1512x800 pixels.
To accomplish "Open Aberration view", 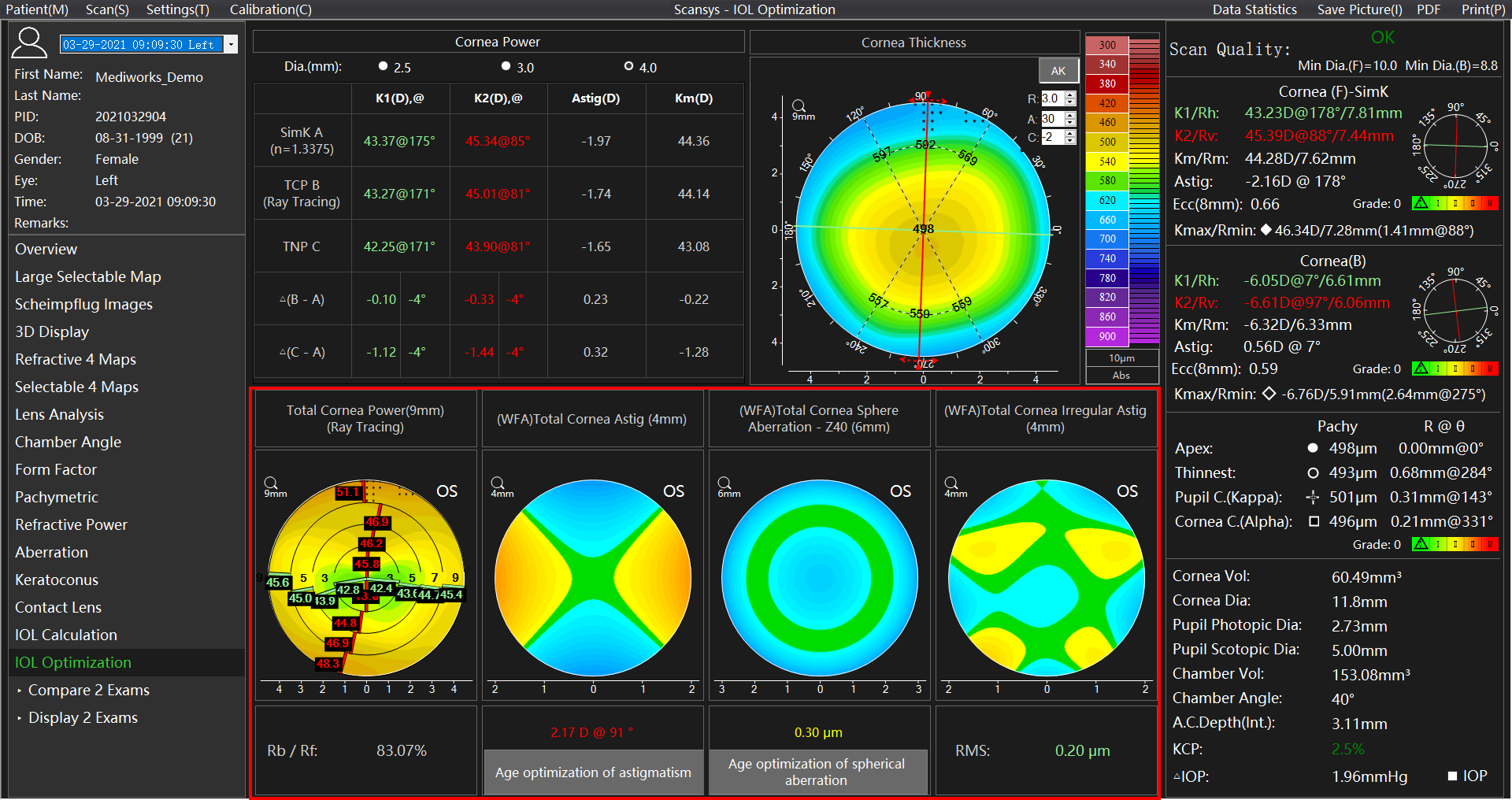I will point(127,552).
